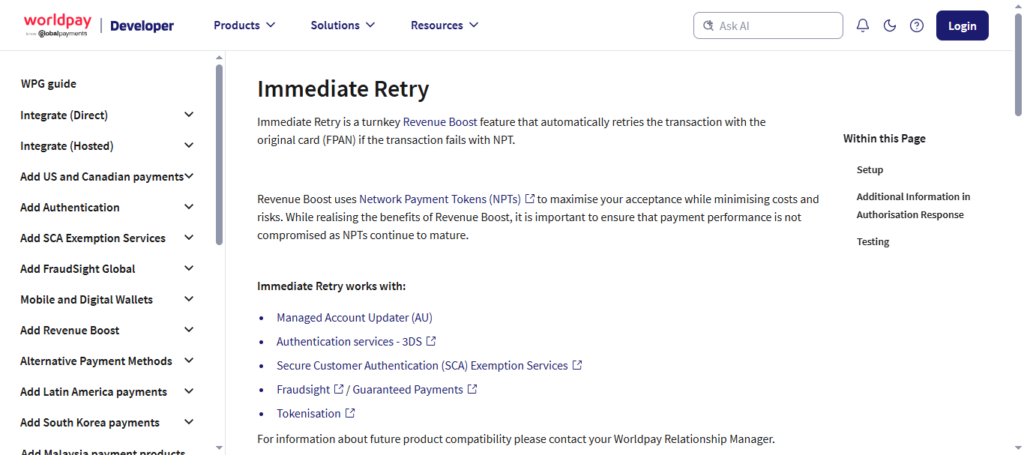Open the Solutions dropdown menu
Viewport: 1024px width, 455px height.
(x=343, y=25)
